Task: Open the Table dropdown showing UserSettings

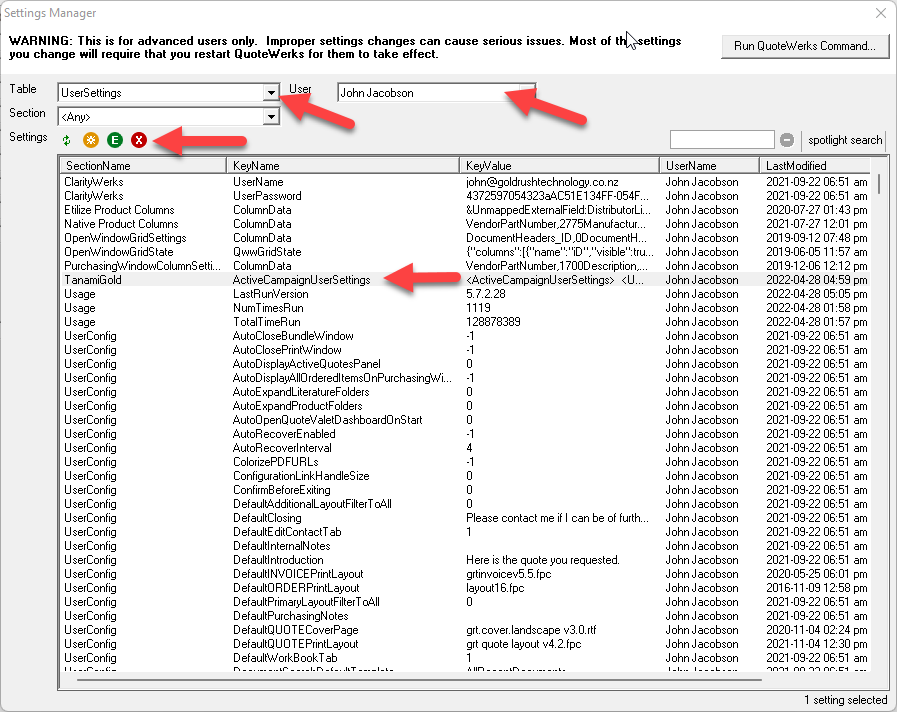Action: click(x=270, y=93)
